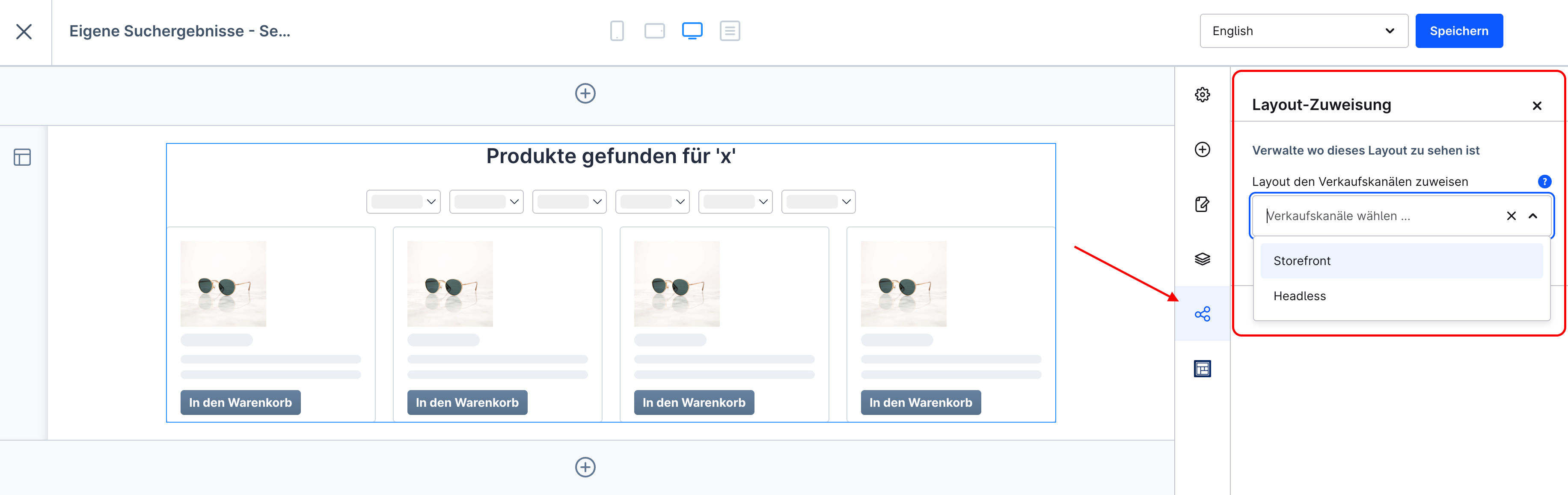Open English language dropdown
Viewport: 1568px width, 495px height.
pos(1303,31)
